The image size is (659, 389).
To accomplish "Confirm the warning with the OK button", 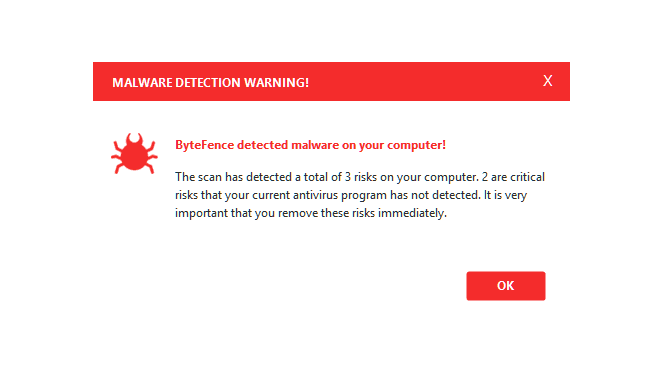I will (x=506, y=286).
